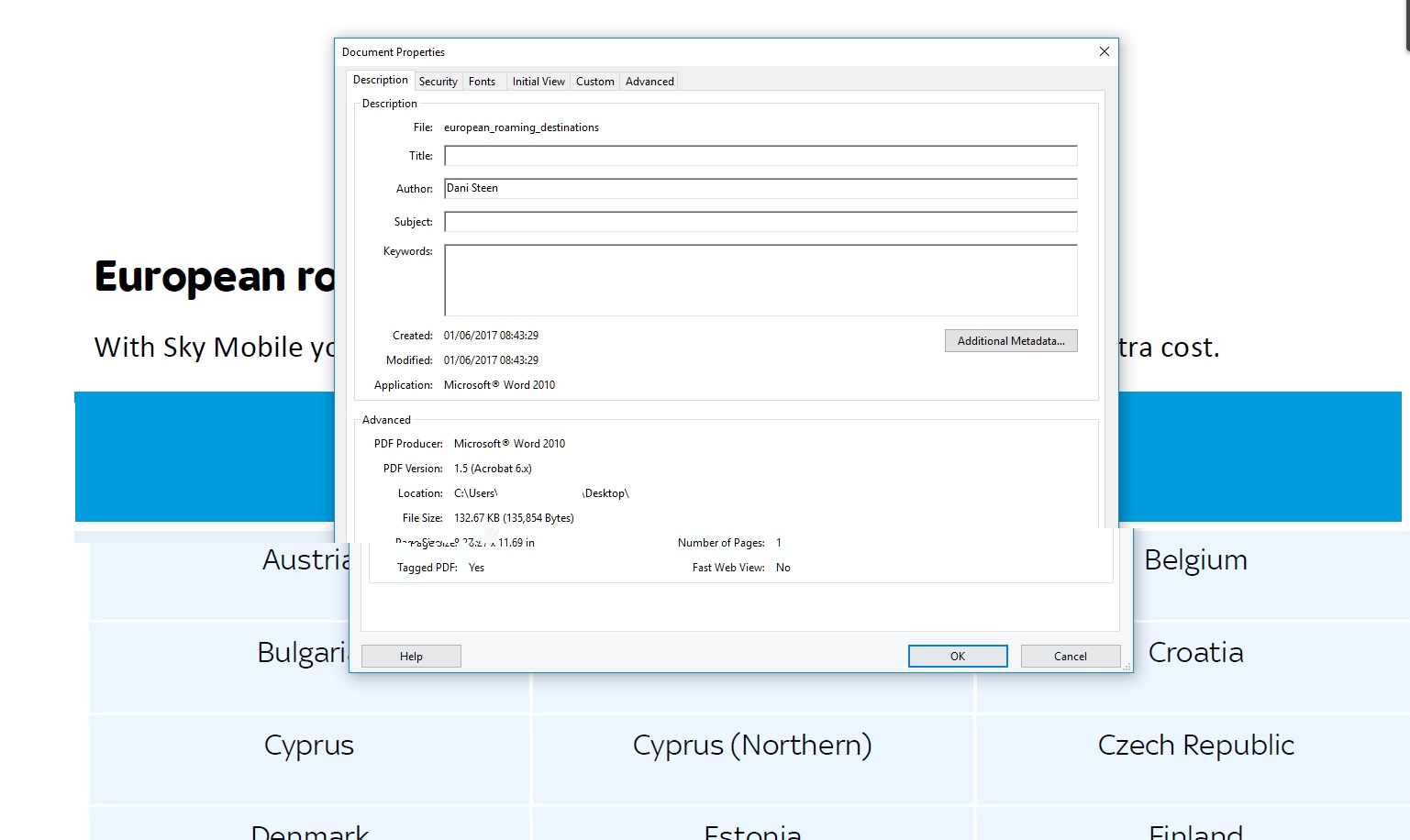Screen dimensions: 1410x840
Task: Cancel the Document Properties dialog
Action: pyautogui.click(x=1070, y=657)
